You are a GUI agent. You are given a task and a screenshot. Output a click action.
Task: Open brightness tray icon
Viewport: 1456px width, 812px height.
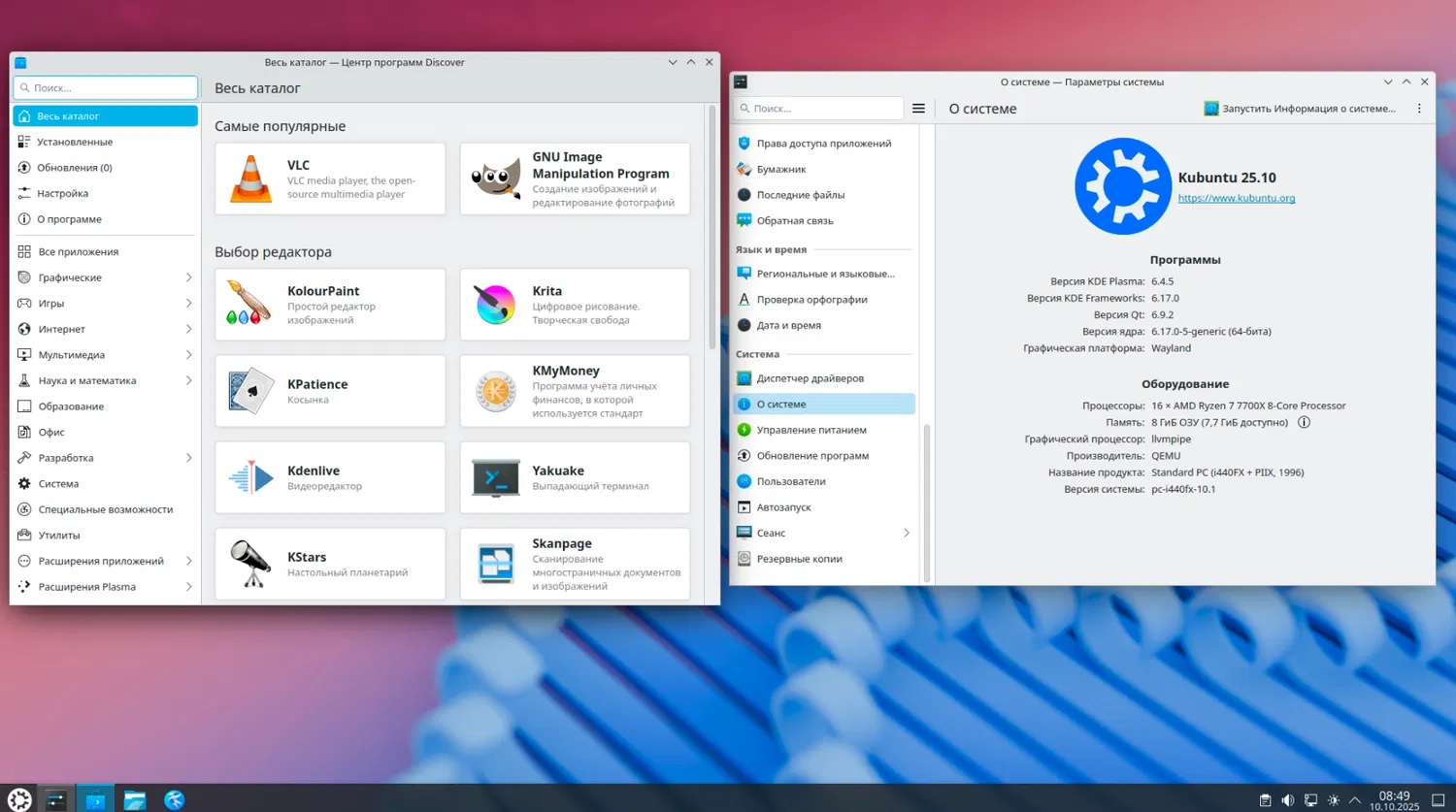click(x=1333, y=800)
